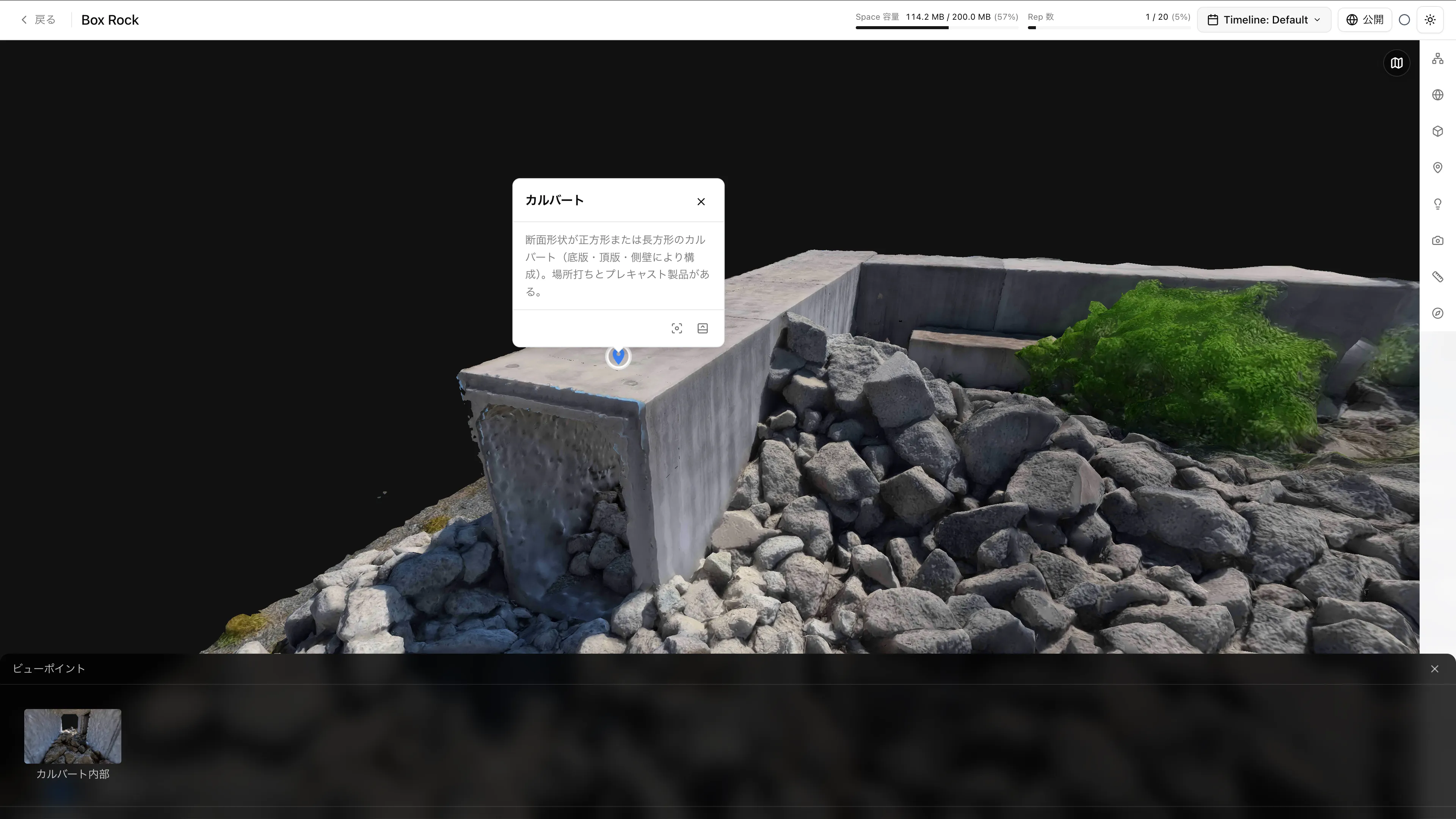Click the culvert description text

tap(617, 266)
